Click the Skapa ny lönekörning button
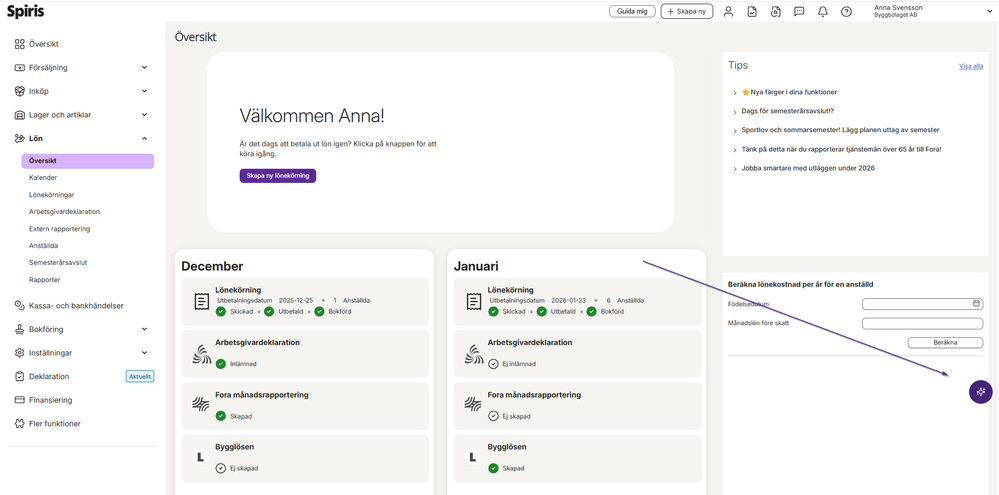The height and width of the screenshot is (495, 999). 277,176
